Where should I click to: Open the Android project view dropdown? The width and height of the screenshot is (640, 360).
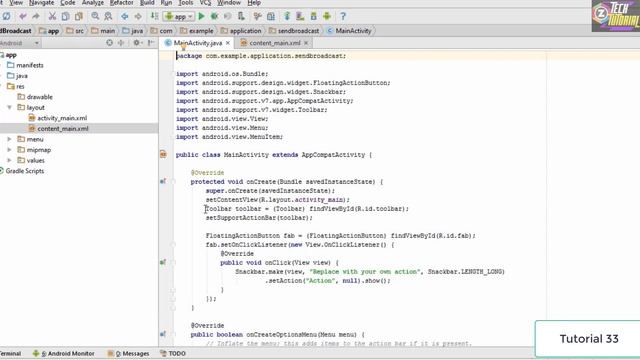(20, 43)
